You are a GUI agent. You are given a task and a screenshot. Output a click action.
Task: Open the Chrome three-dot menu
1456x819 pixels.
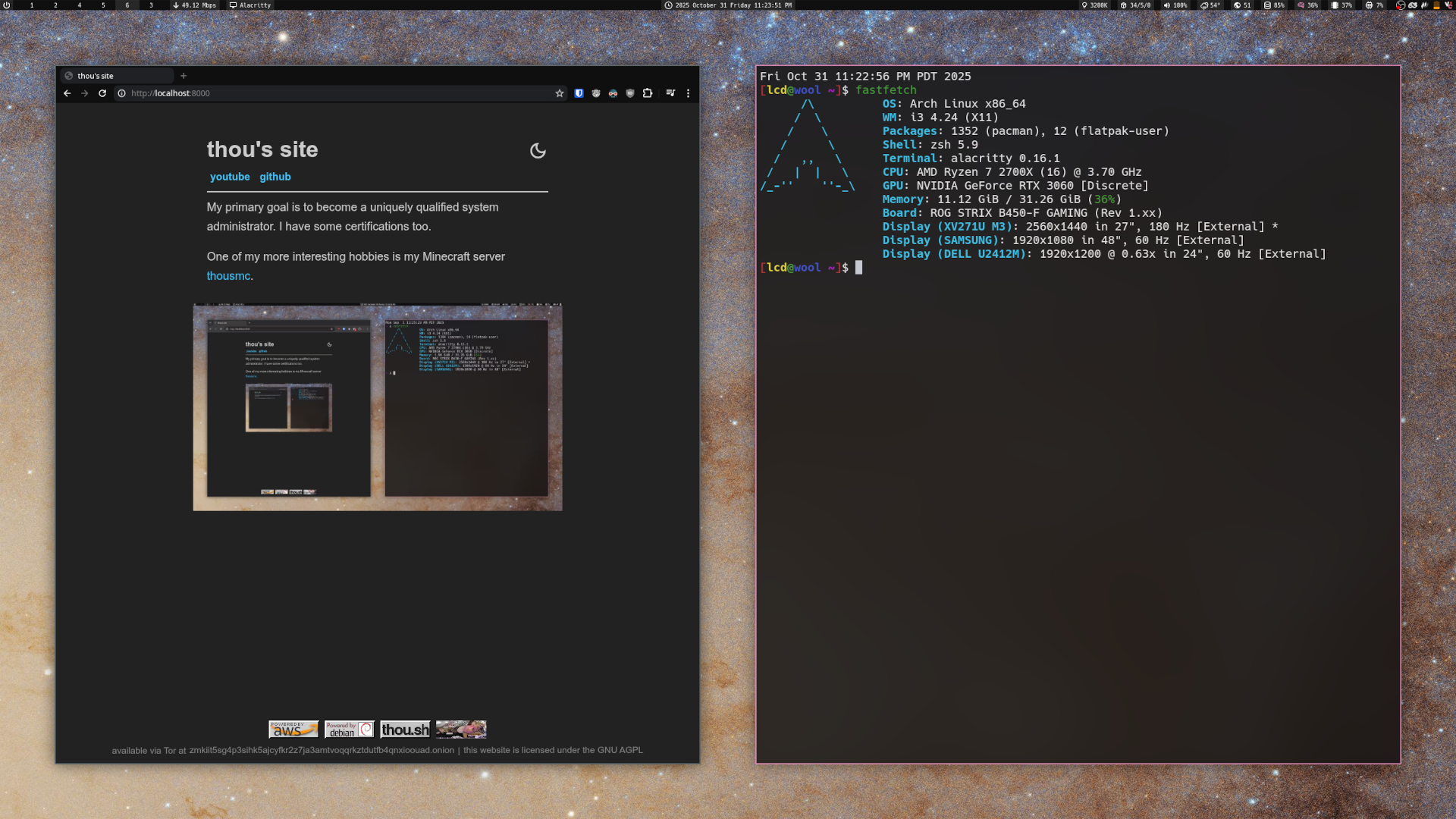[689, 93]
